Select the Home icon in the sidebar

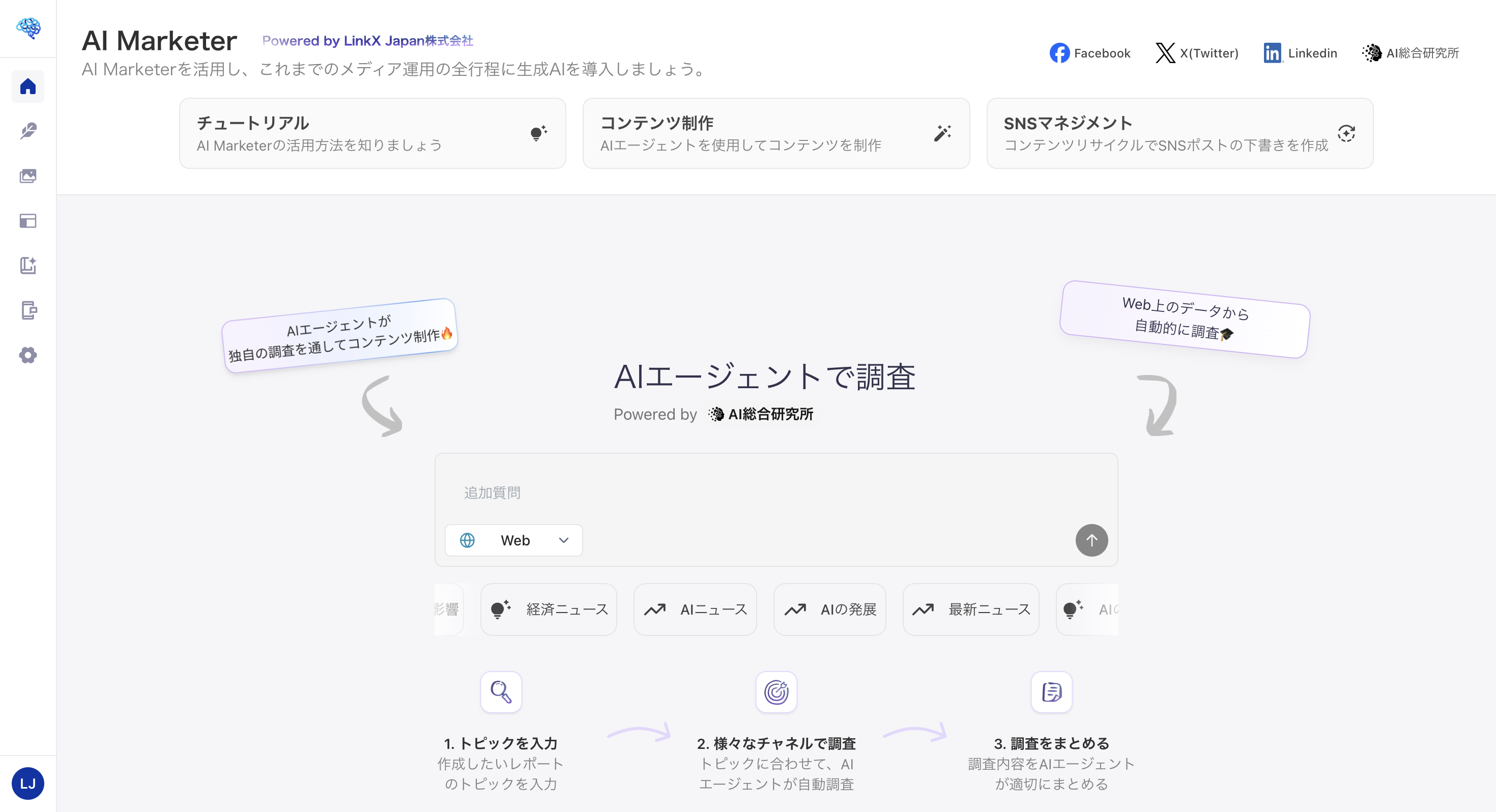pos(28,86)
